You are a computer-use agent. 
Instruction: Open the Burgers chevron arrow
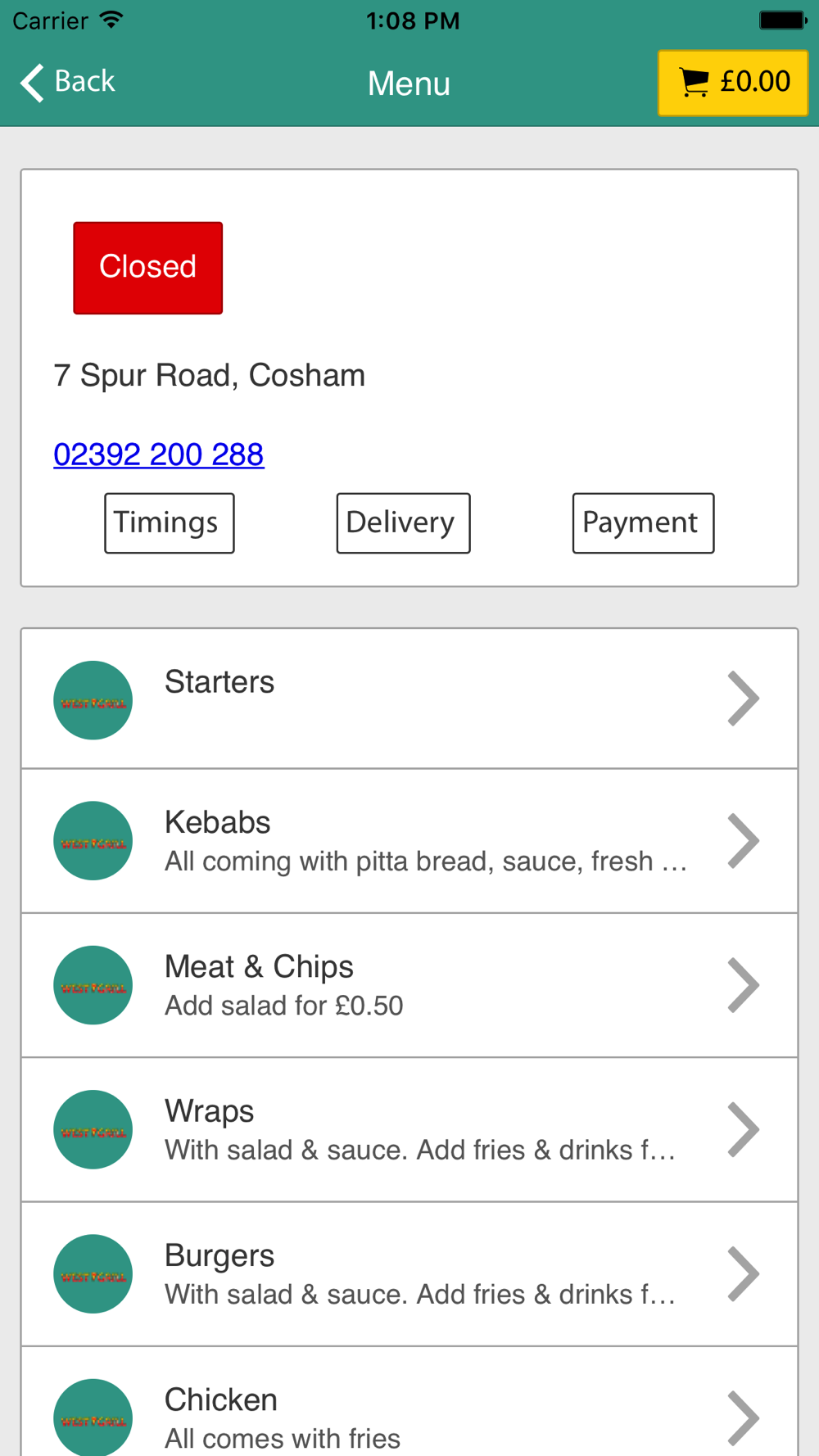[x=744, y=1274]
